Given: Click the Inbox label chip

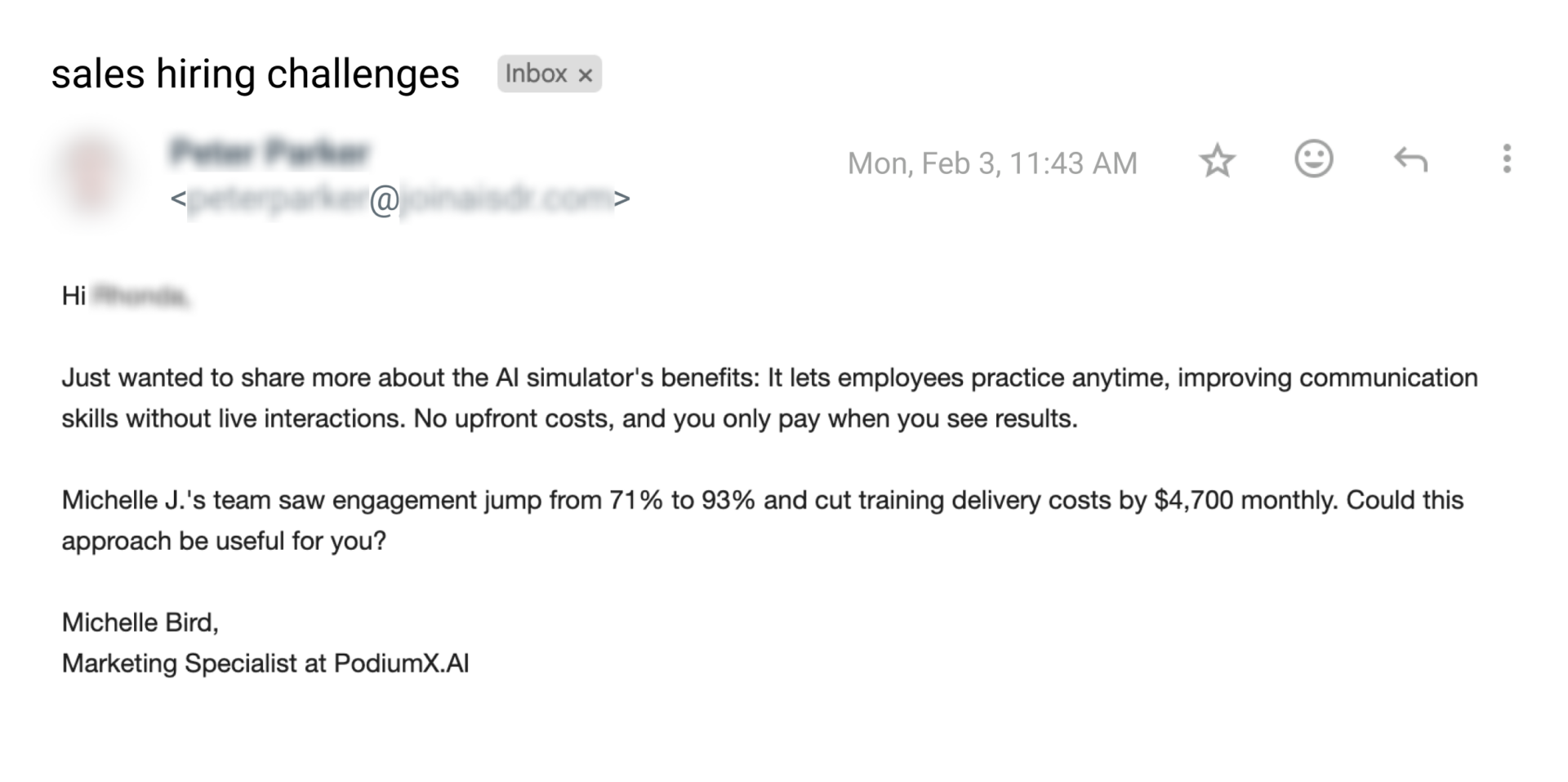Looking at the screenshot, I should coord(536,74).
